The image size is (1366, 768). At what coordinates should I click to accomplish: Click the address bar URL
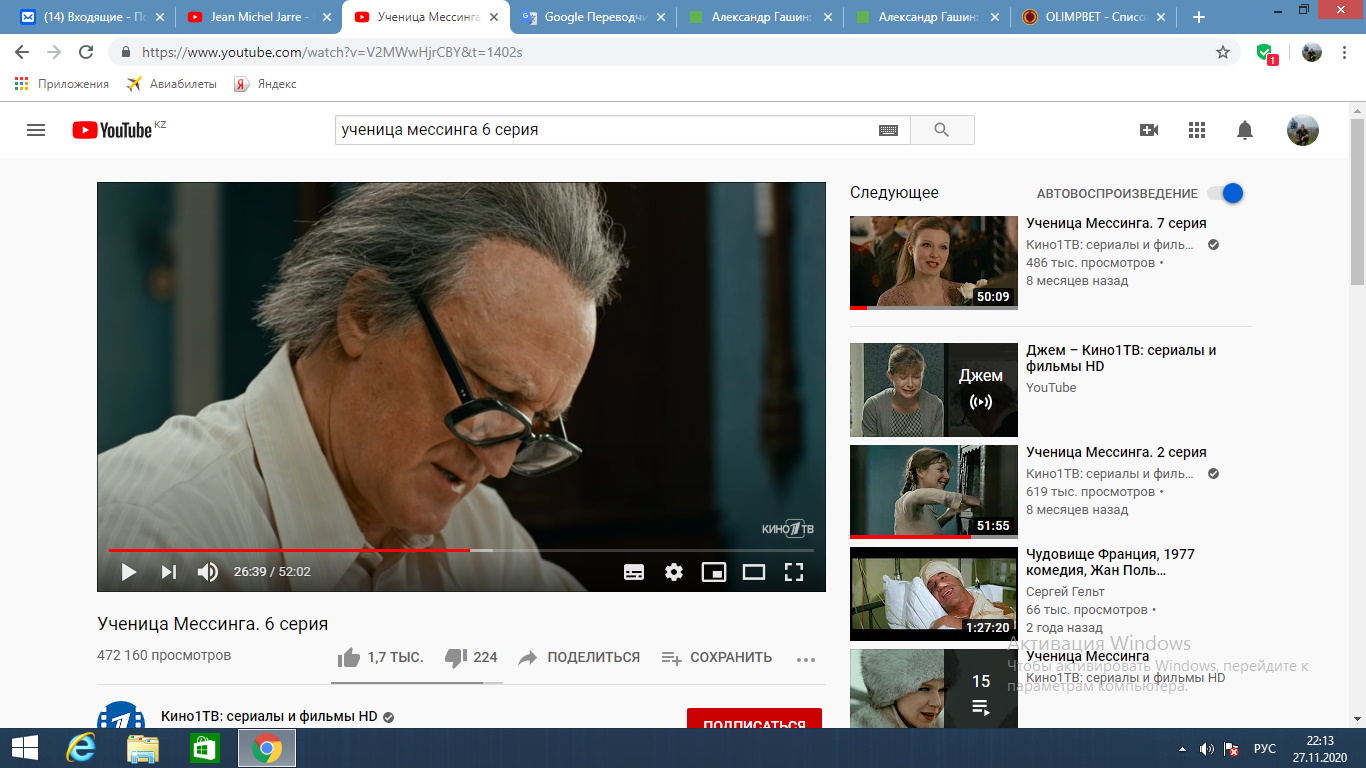click(332, 52)
